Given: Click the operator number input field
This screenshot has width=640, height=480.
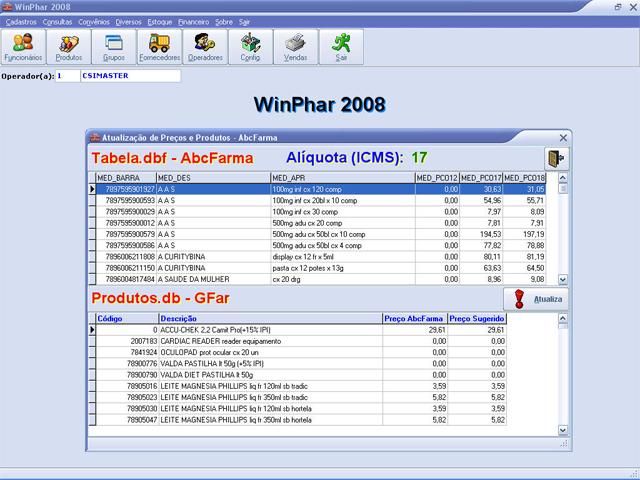Looking at the screenshot, I should [68, 76].
